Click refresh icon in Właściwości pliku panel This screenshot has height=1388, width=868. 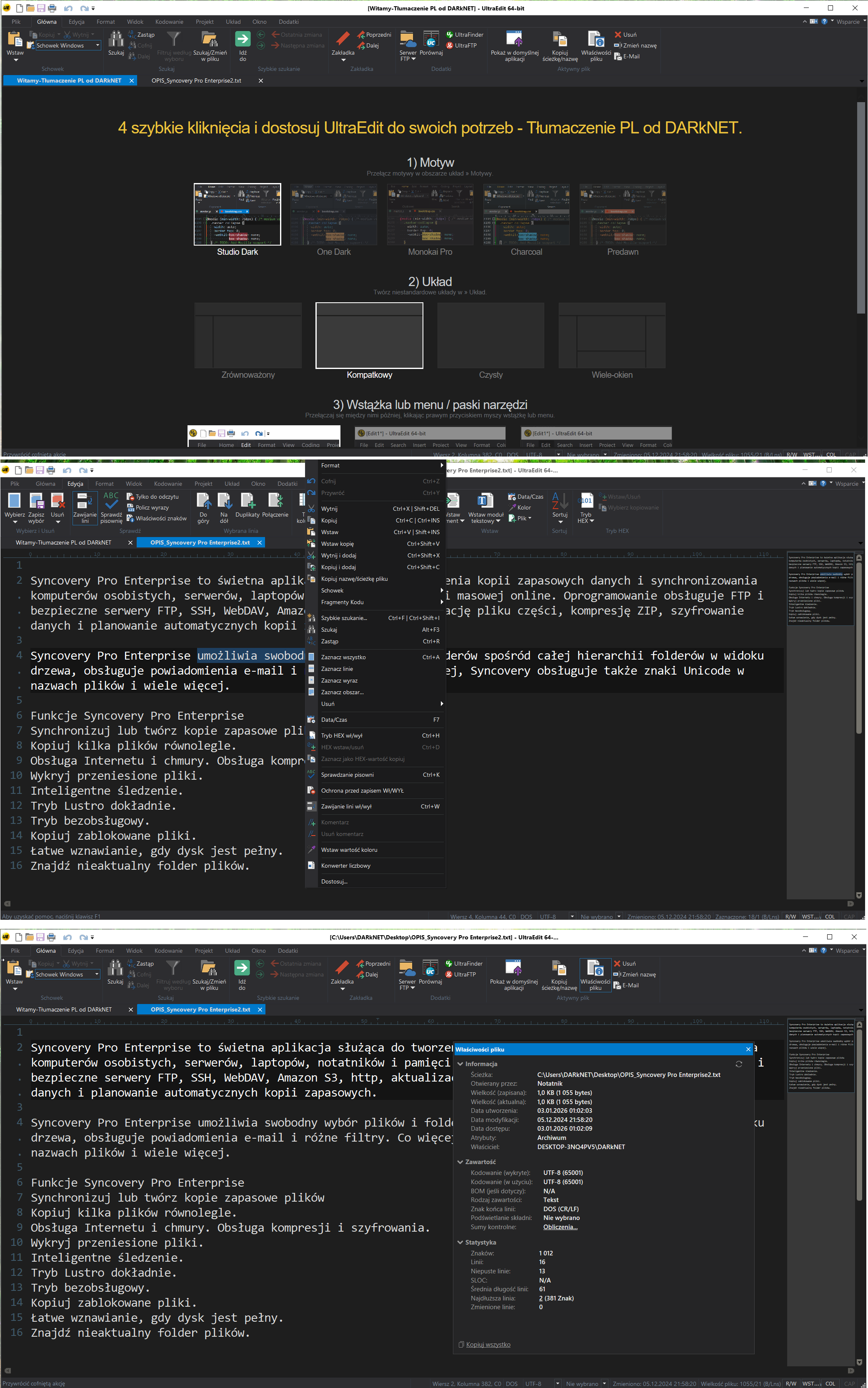(739, 1064)
